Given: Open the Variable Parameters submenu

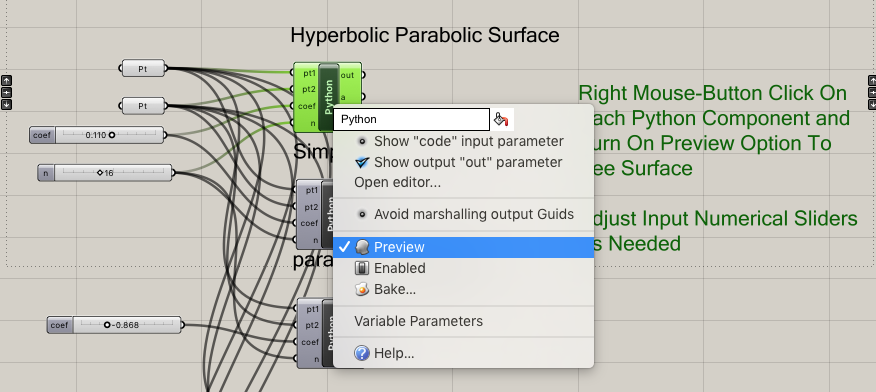Looking at the screenshot, I should click(418, 321).
